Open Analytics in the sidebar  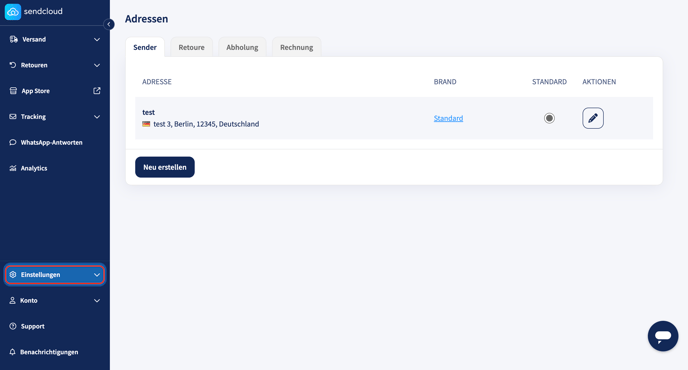tap(55, 168)
